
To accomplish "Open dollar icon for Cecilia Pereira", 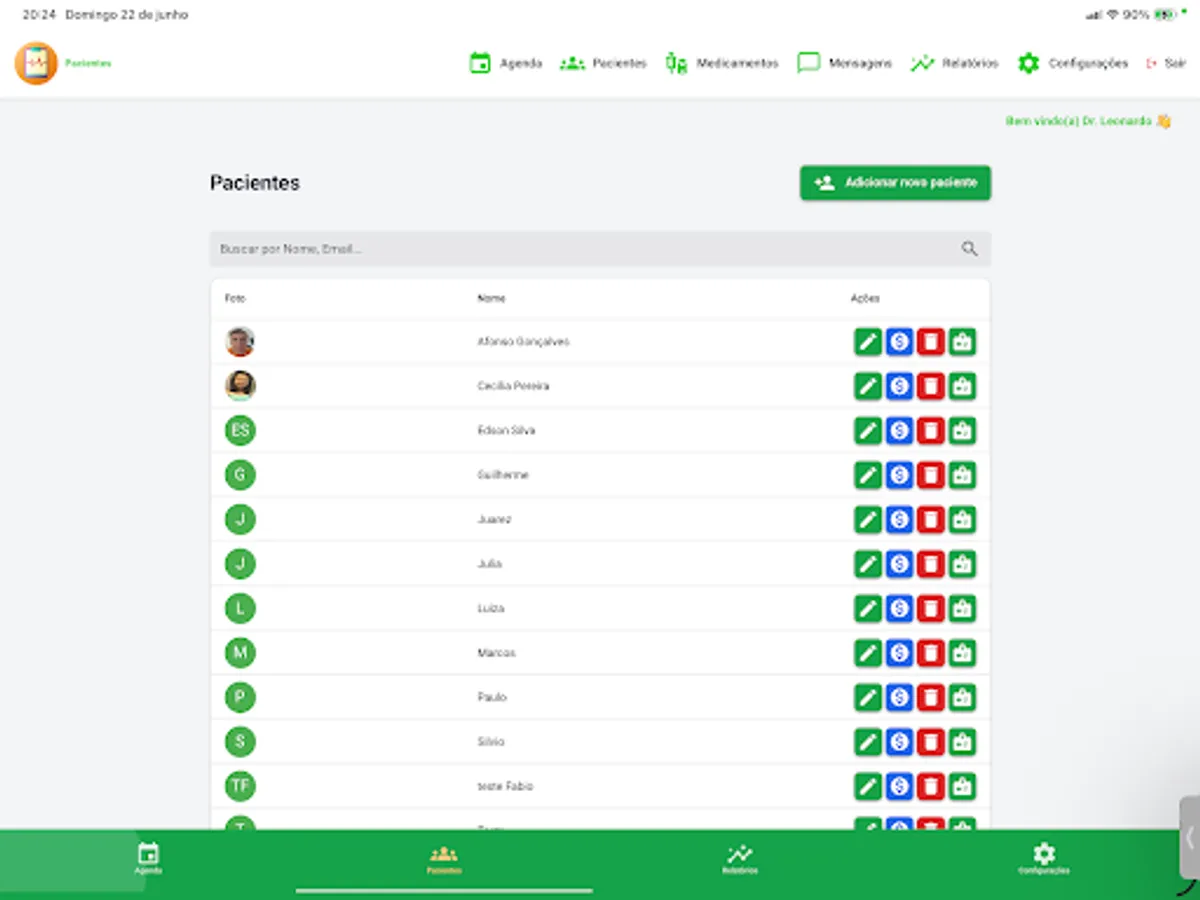I will tap(899, 386).
